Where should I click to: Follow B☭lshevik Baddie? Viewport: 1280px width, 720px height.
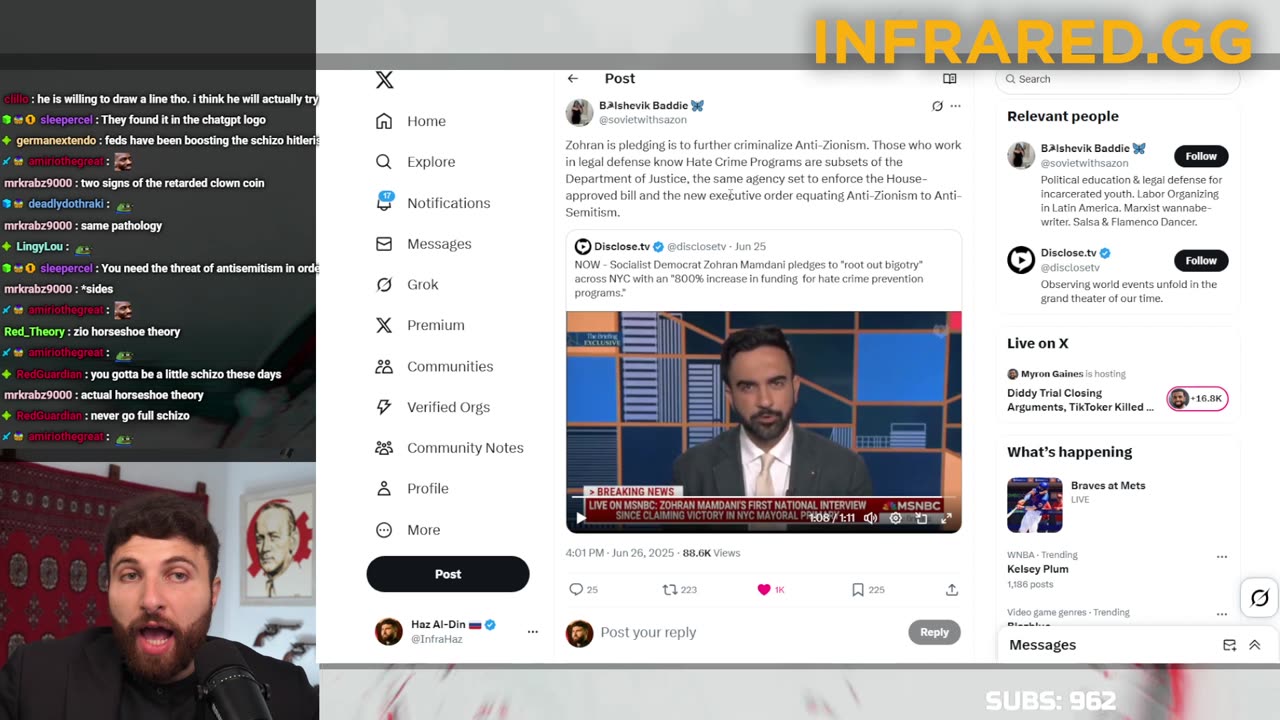[1201, 156]
